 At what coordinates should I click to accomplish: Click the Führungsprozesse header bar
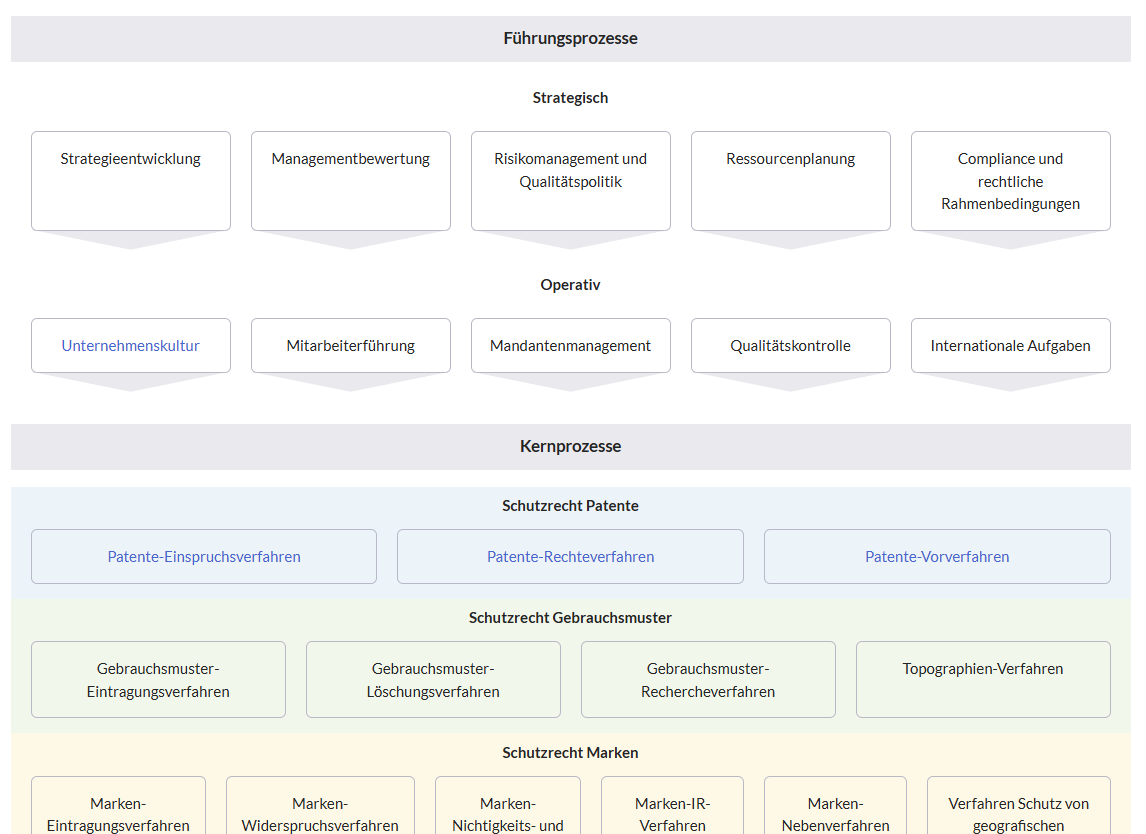point(571,39)
